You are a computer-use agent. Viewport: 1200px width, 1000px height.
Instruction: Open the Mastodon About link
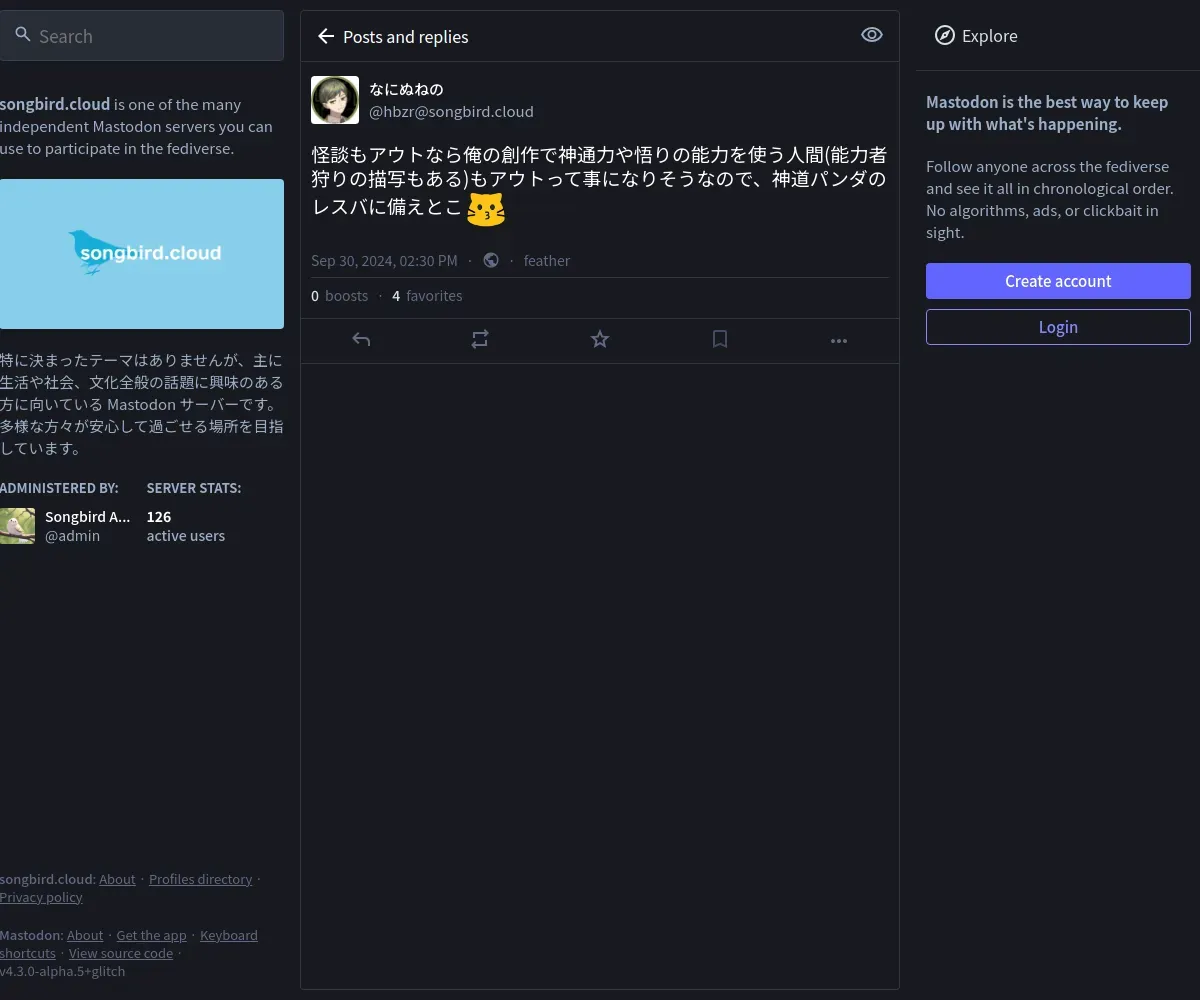coord(85,935)
